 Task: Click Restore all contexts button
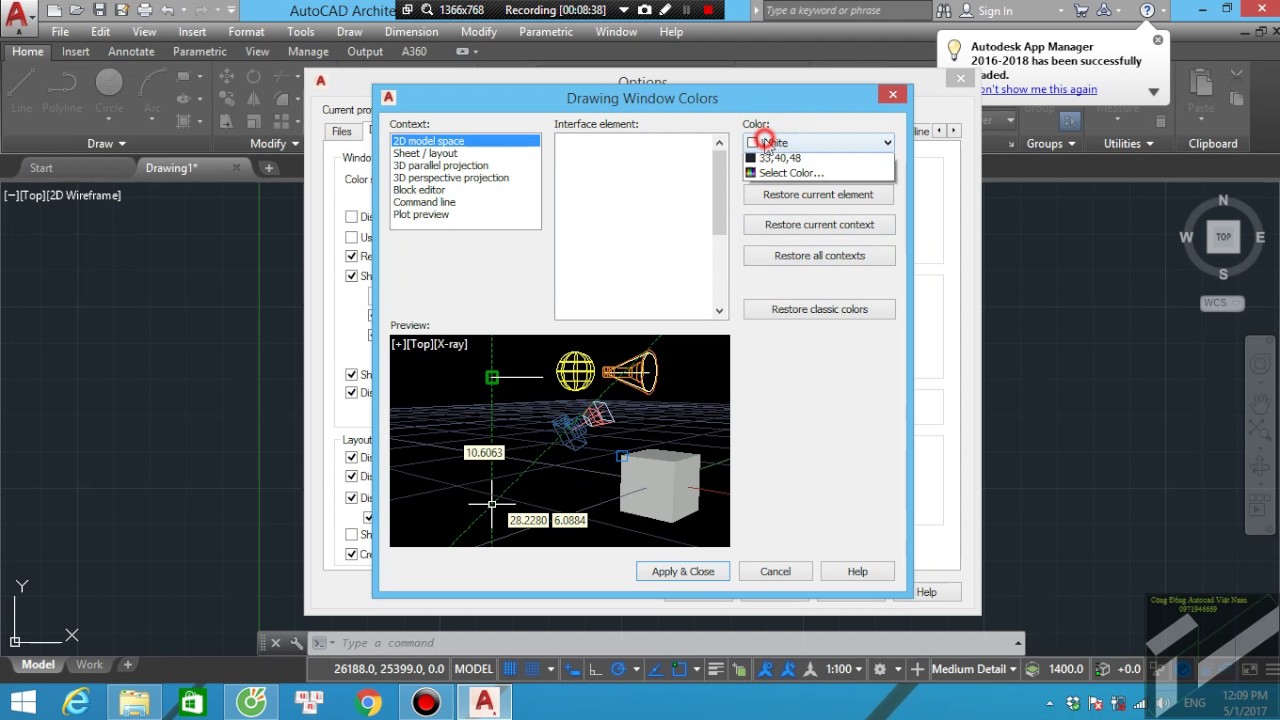click(x=819, y=256)
